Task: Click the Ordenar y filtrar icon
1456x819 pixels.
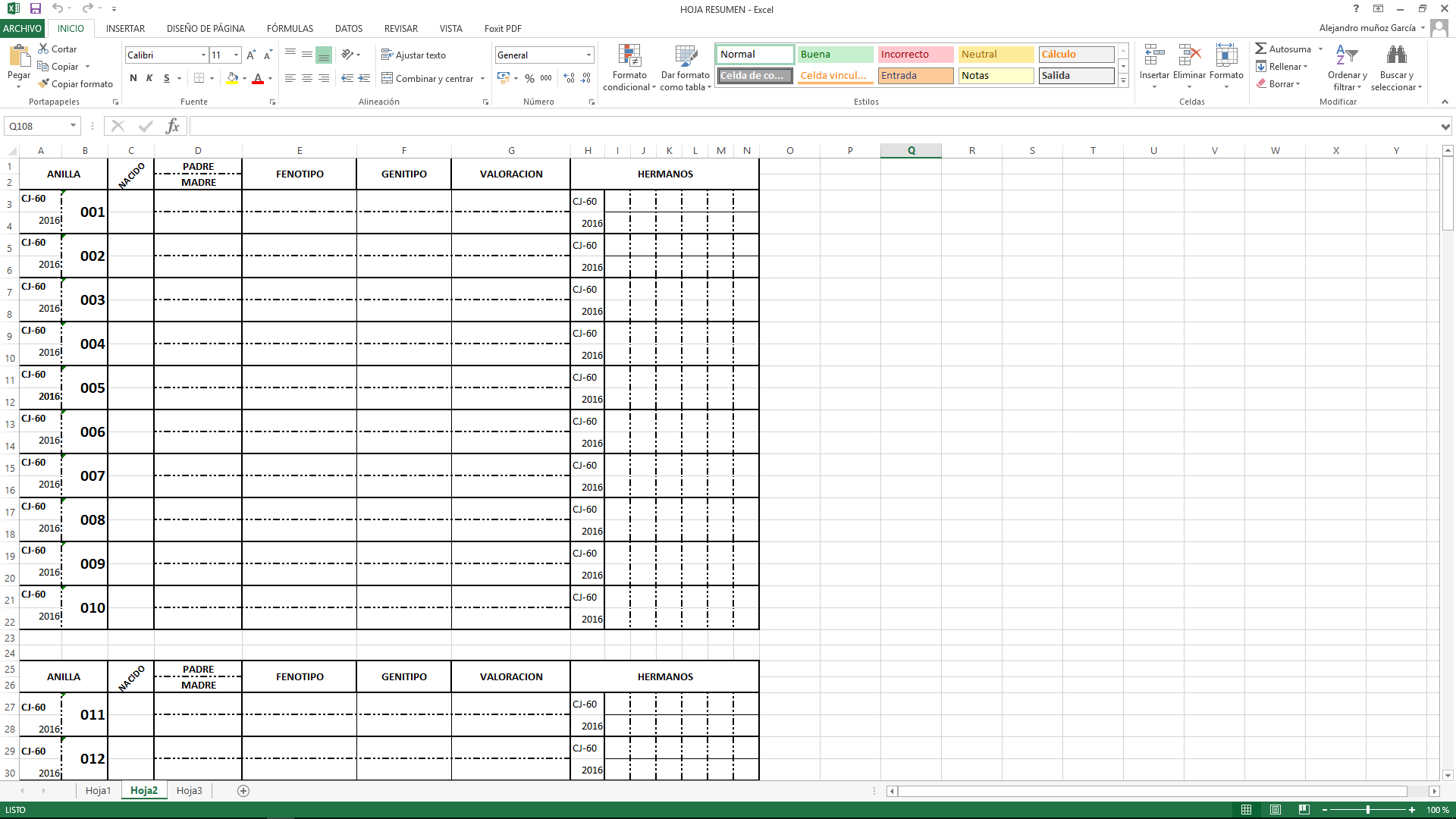Action: click(1347, 56)
